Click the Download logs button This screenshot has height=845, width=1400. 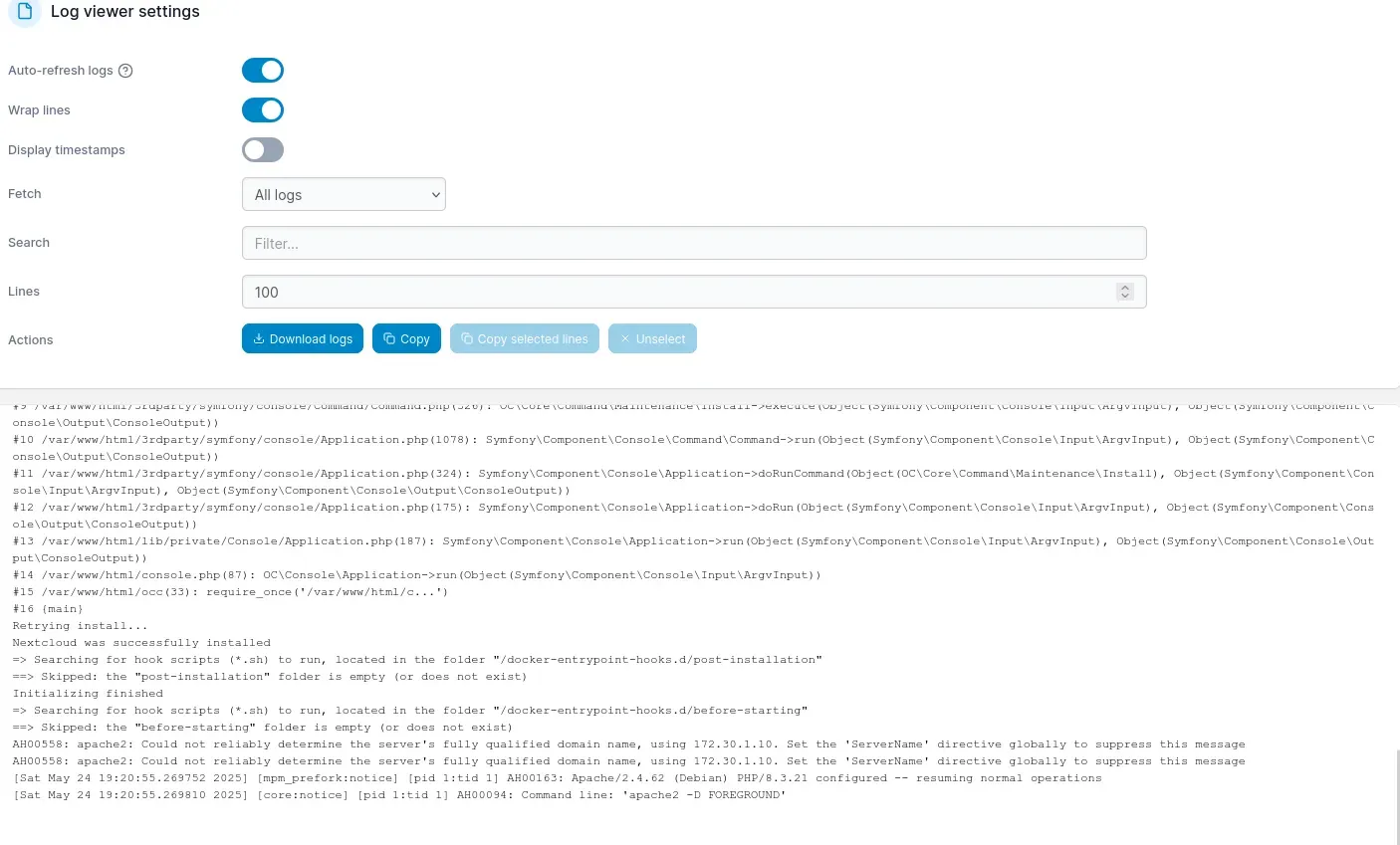303,338
